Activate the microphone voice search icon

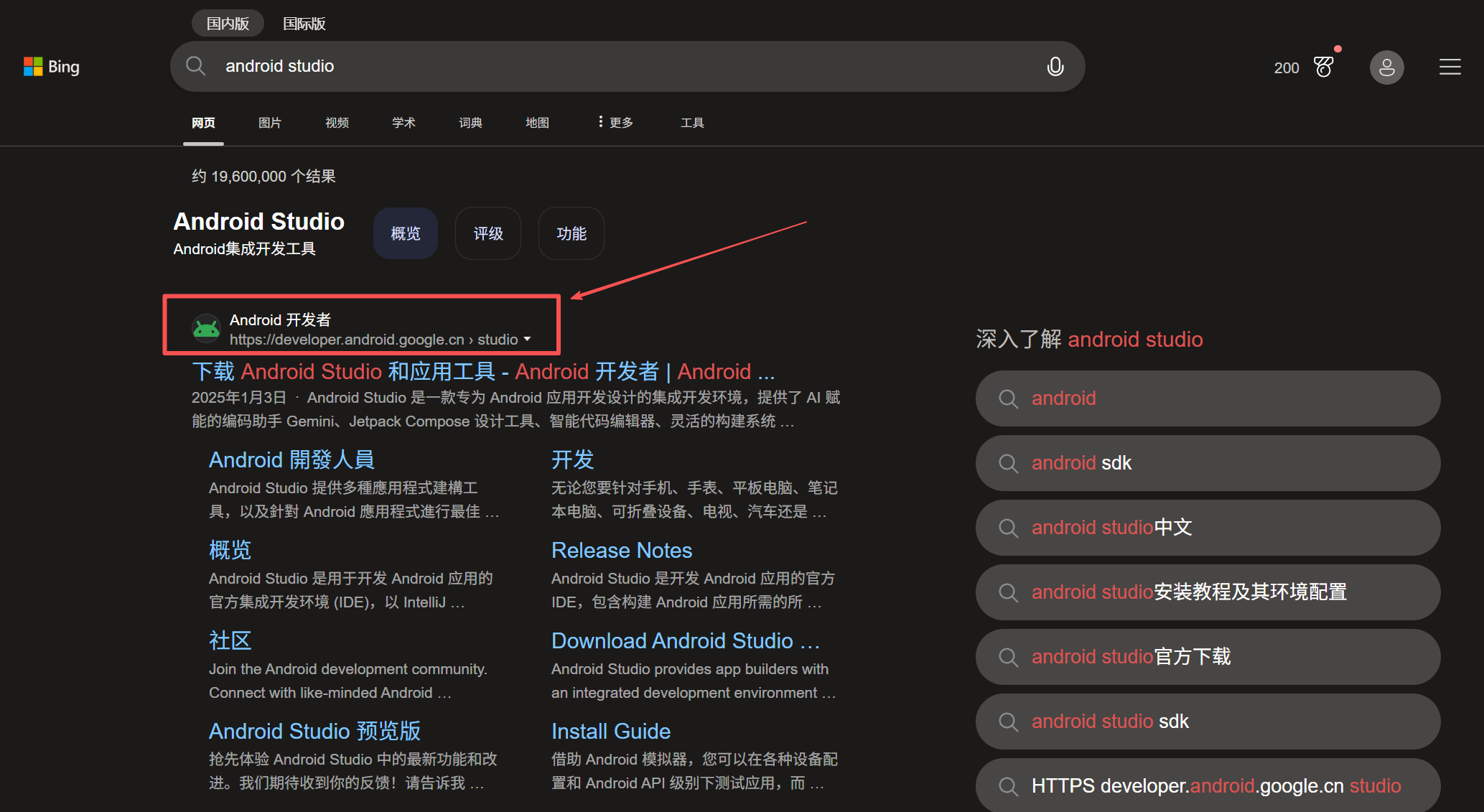pos(1055,66)
